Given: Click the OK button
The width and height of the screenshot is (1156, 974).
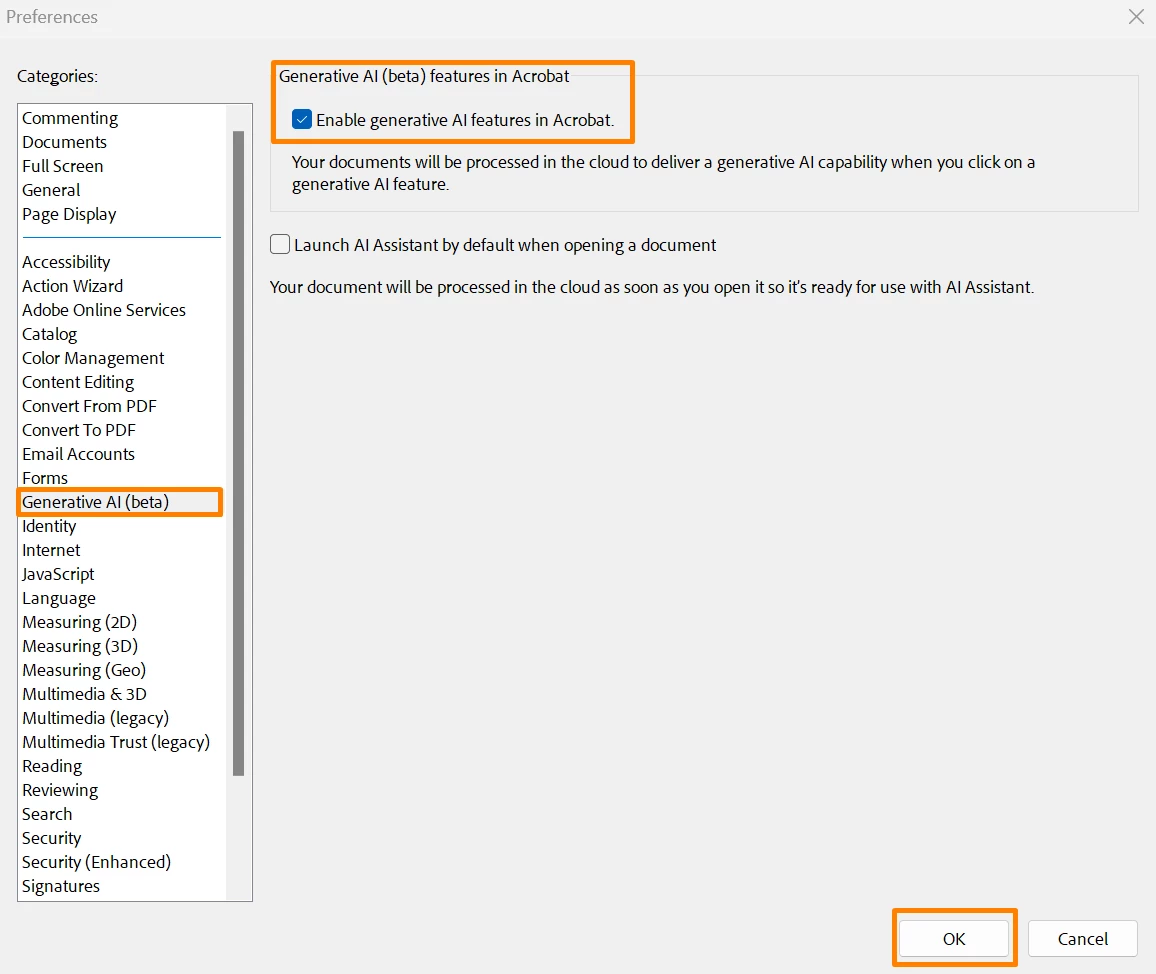Looking at the screenshot, I should click(x=953, y=939).
